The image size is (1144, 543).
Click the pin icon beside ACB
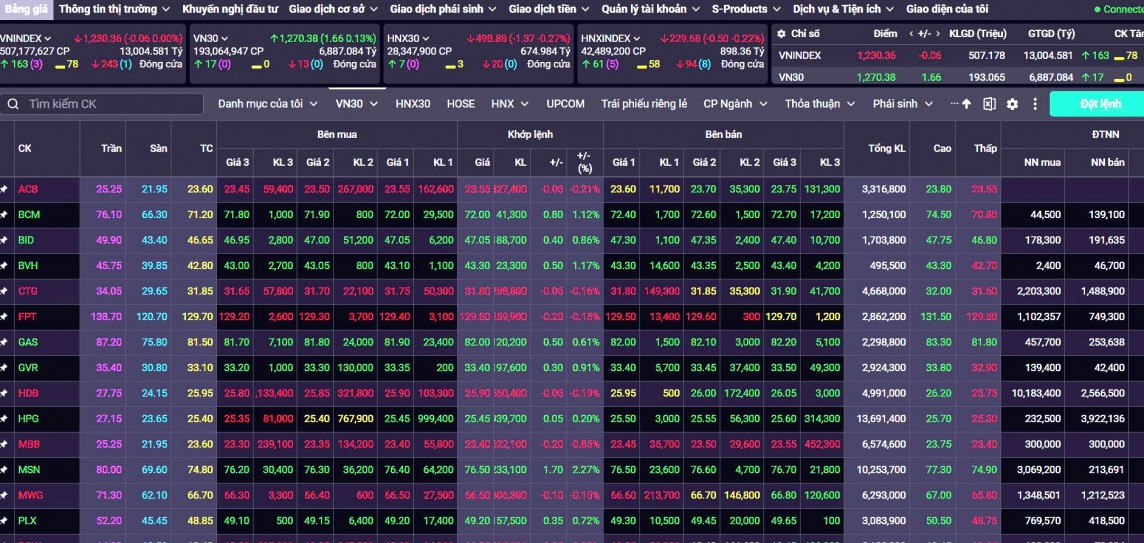click(x=5, y=189)
